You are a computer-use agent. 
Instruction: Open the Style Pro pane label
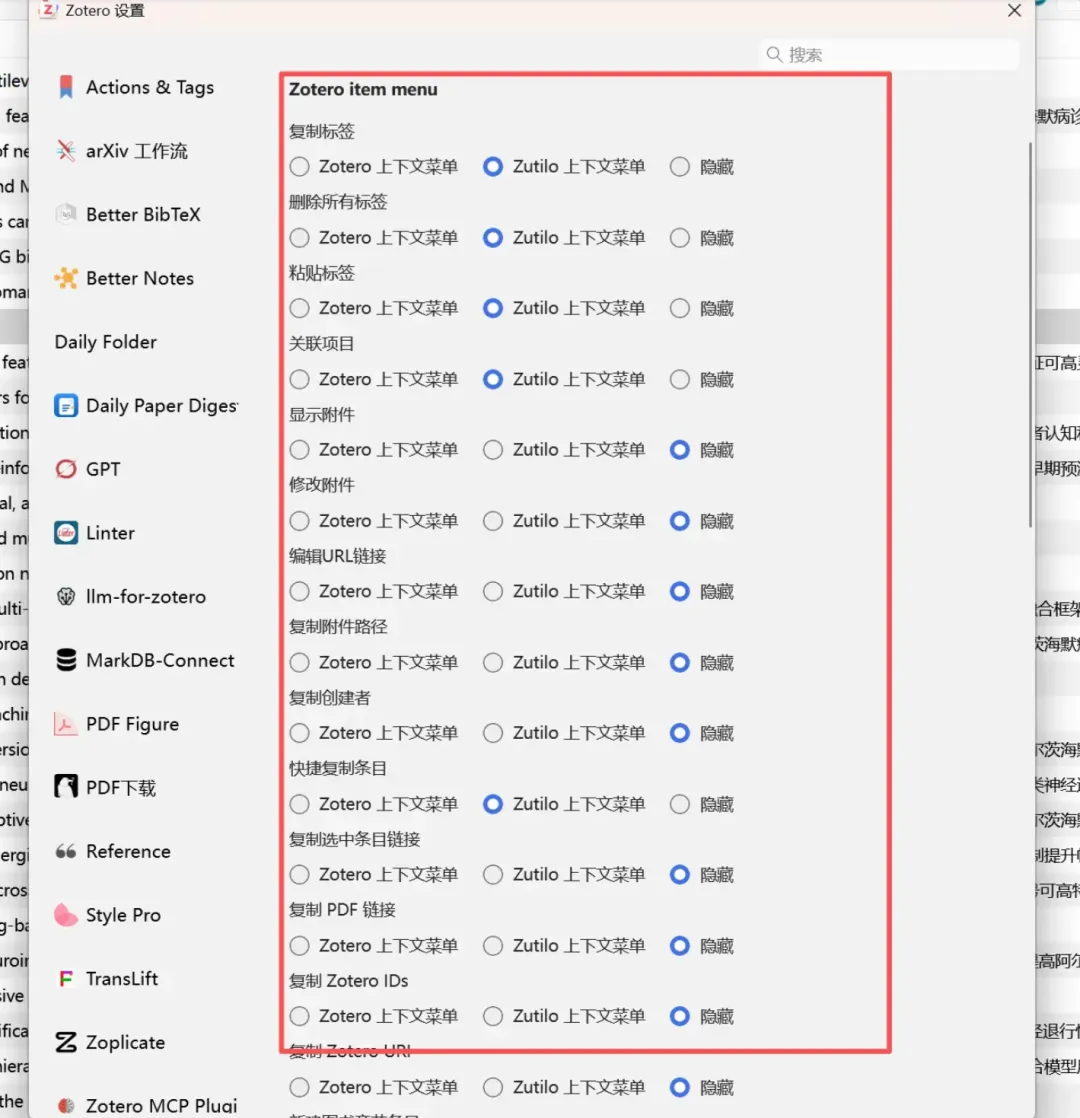[x=123, y=915]
